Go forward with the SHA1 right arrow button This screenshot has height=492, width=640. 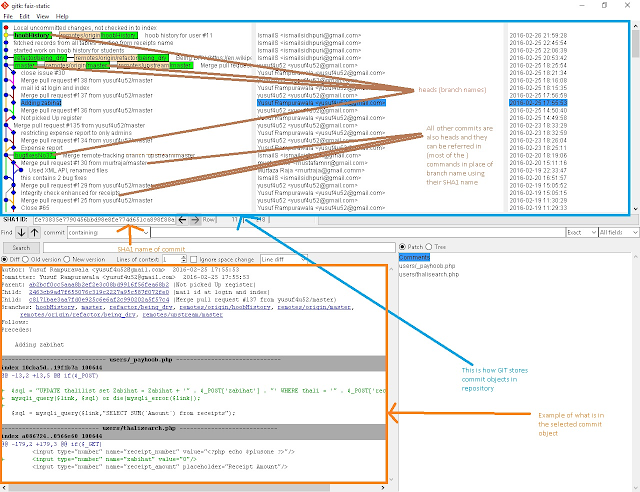click(x=195, y=220)
